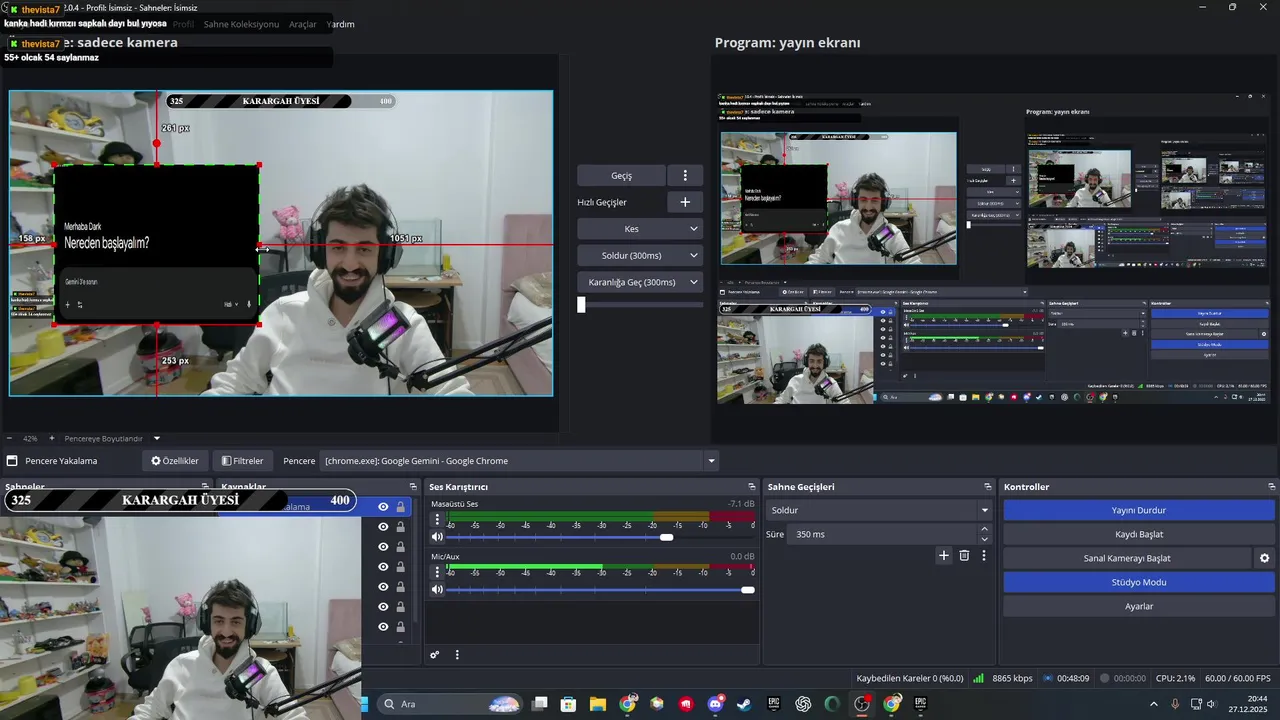Open Steam from the taskbar
The image size is (1280, 720).
point(744,704)
